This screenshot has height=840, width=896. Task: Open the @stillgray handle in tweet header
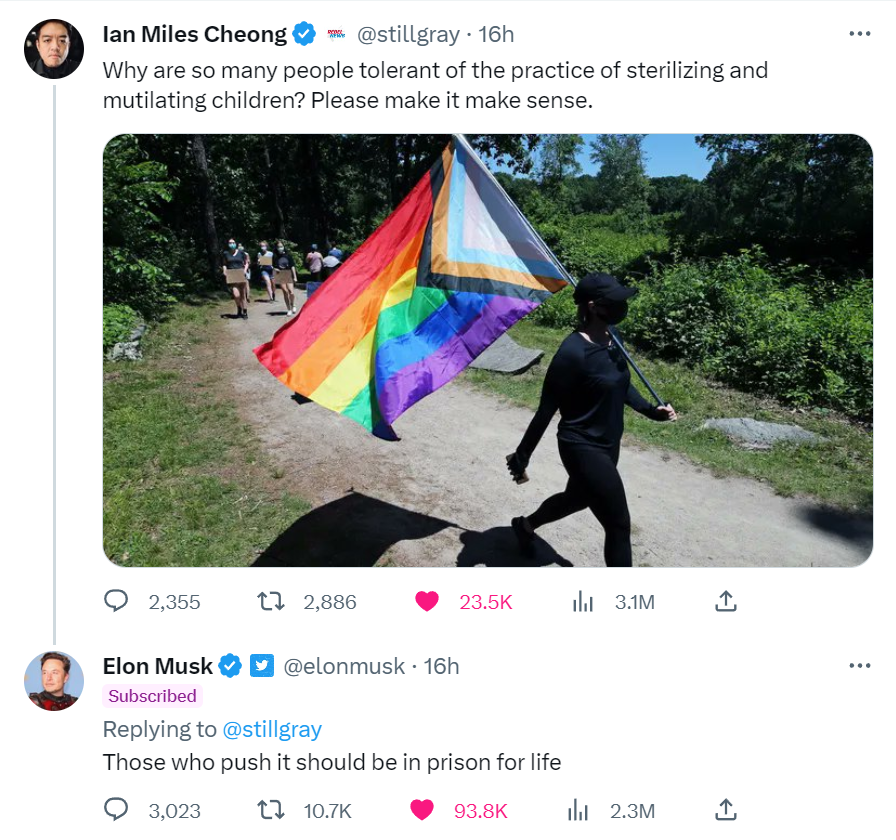click(x=408, y=34)
